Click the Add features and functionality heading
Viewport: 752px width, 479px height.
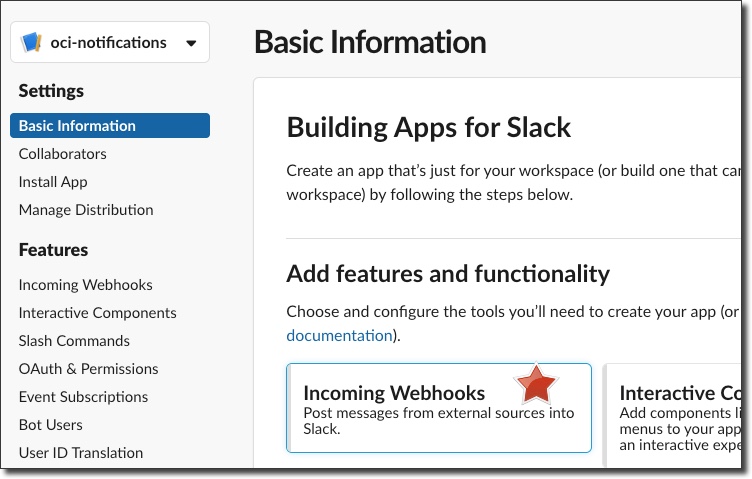click(x=447, y=273)
